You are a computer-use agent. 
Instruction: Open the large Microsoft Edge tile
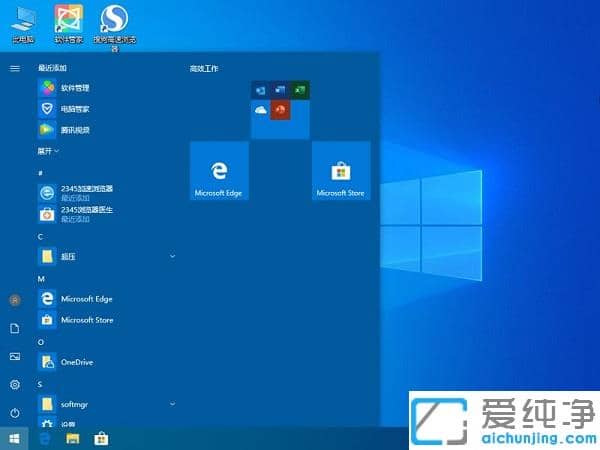coord(219,171)
